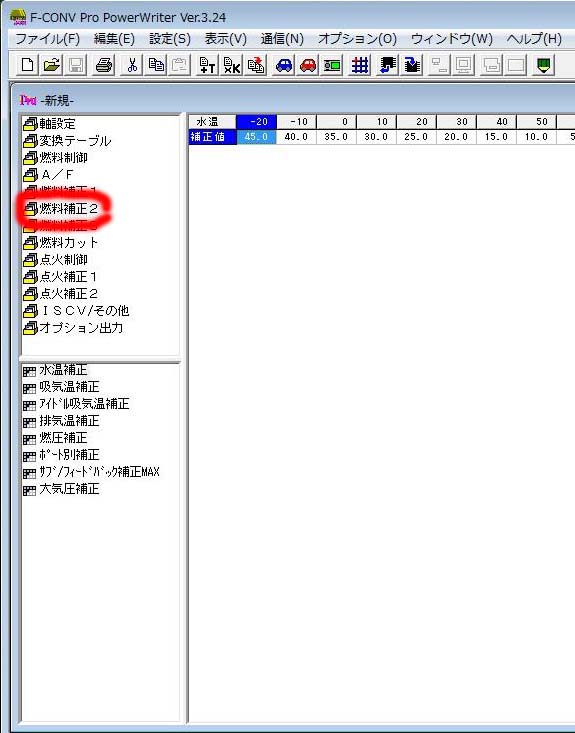The image size is (575, 733).
Task: Click the red car toolbar icon
Action: tap(308, 65)
